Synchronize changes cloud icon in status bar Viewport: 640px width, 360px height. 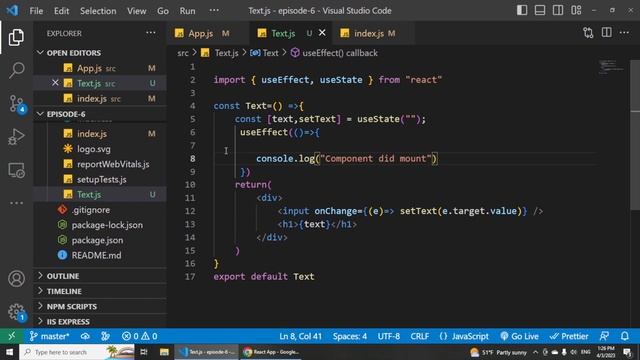pyautogui.click(x=85, y=336)
